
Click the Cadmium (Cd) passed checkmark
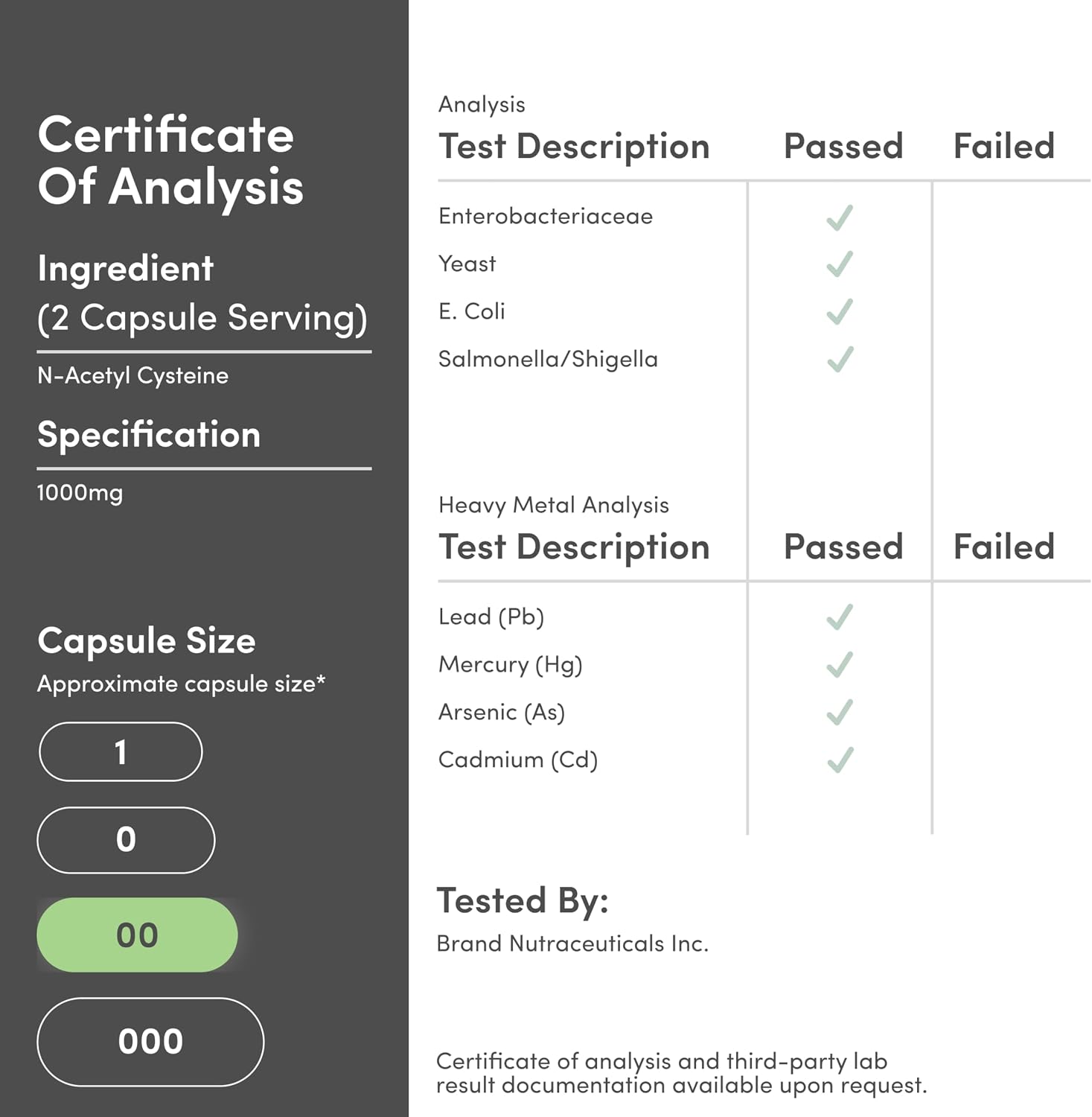tap(840, 760)
